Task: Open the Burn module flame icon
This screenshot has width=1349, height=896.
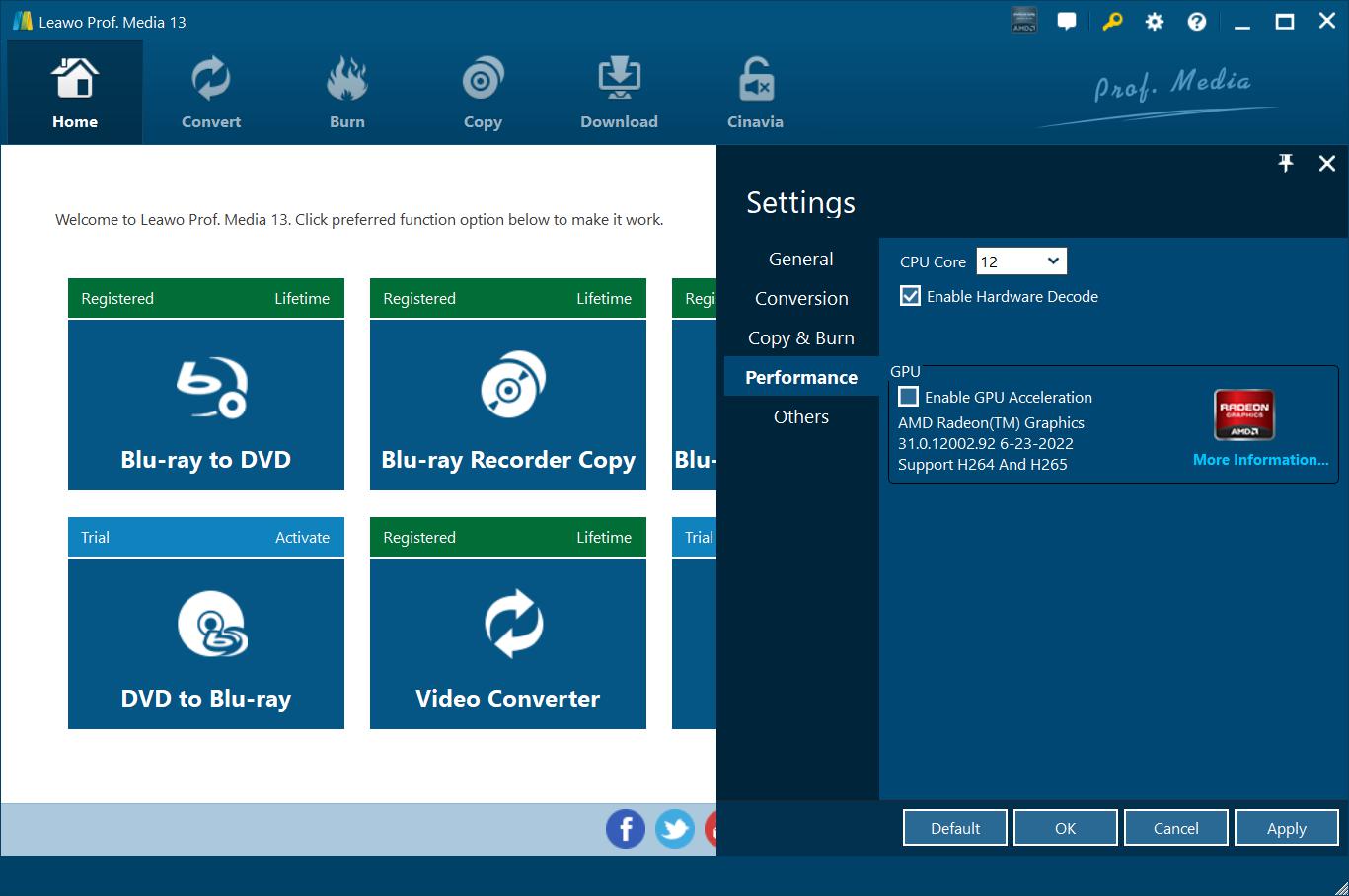Action: point(346,80)
